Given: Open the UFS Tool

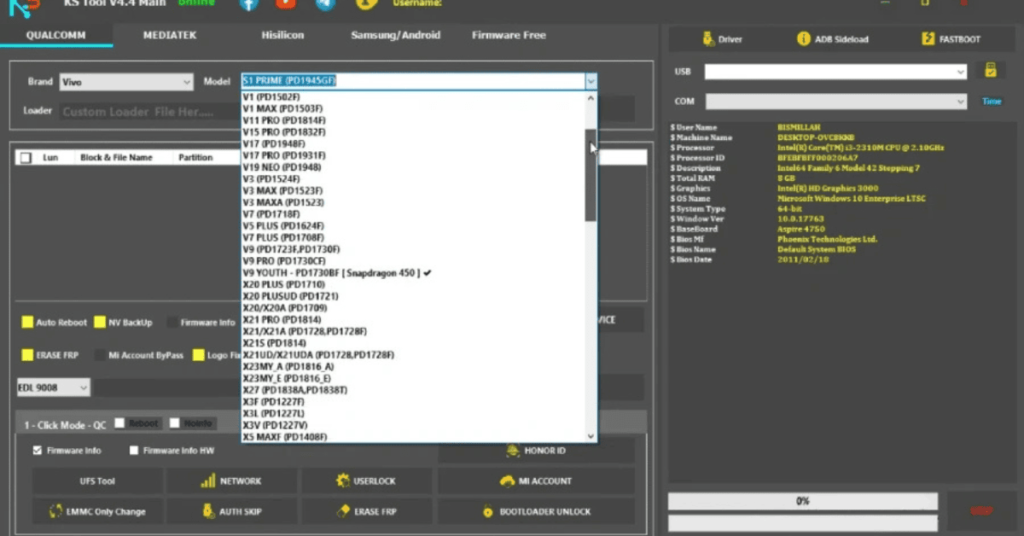Looking at the screenshot, I should click(x=97, y=481).
